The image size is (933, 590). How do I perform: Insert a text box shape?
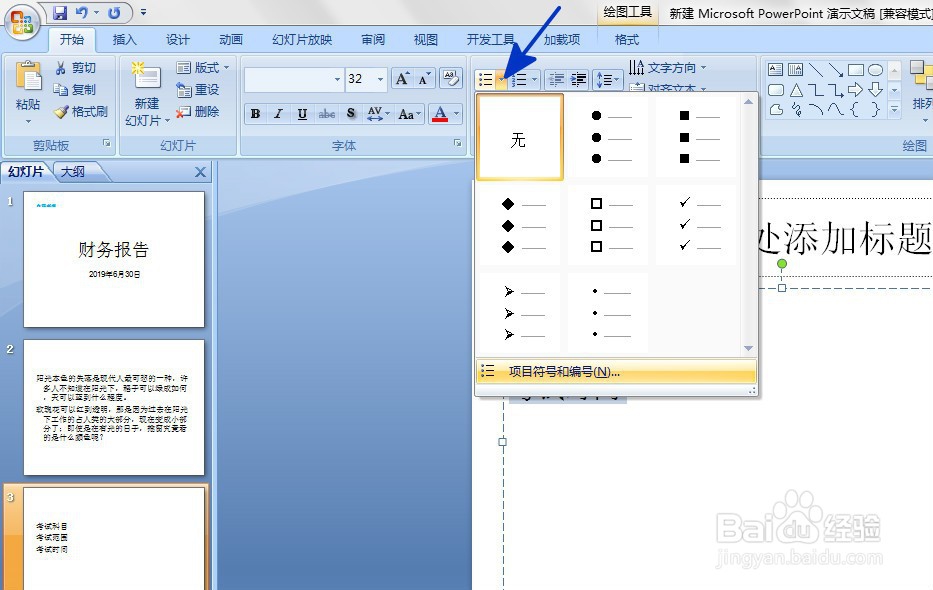(x=775, y=70)
